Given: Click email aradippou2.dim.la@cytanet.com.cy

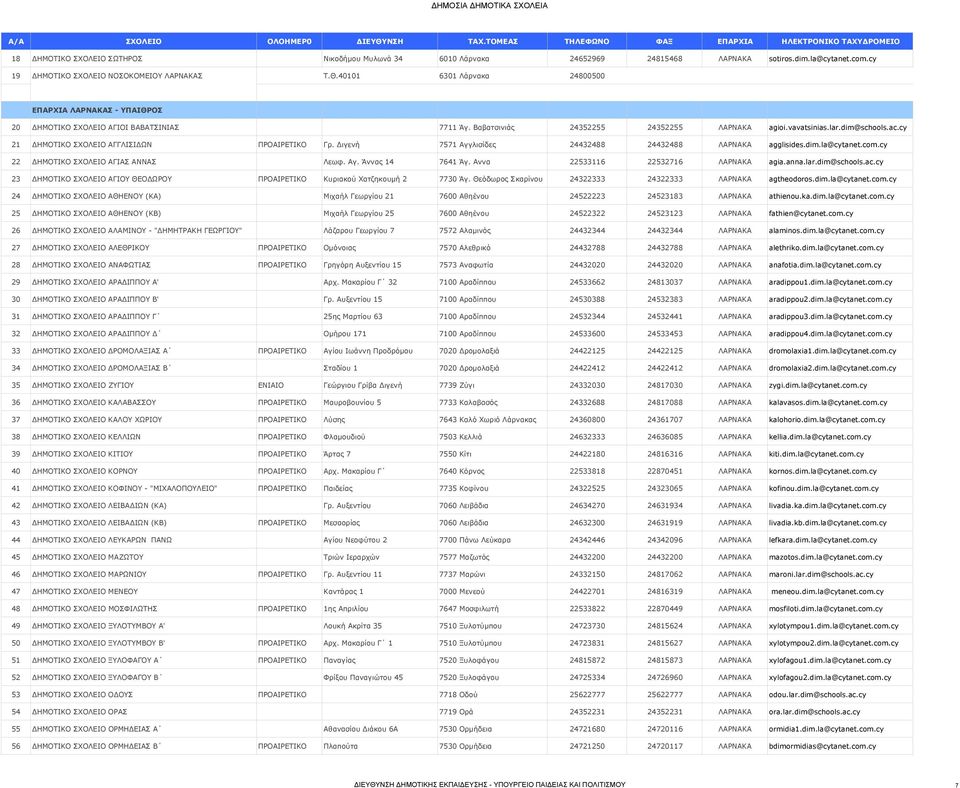Looking at the screenshot, I should (830, 299).
